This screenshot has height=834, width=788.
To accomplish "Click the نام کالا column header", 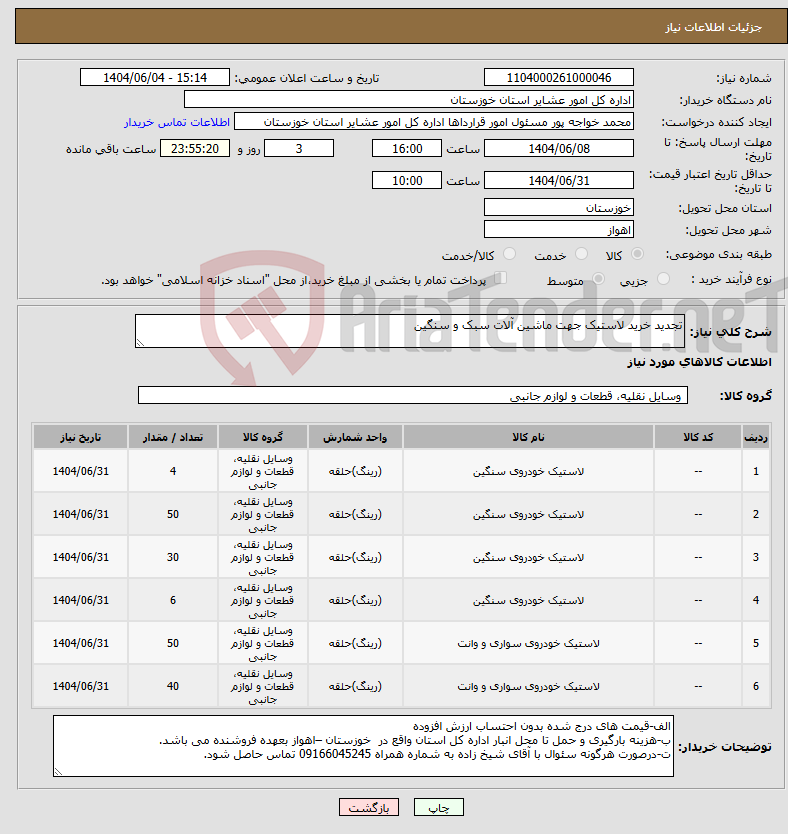I will pyautogui.click(x=528, y=437).
